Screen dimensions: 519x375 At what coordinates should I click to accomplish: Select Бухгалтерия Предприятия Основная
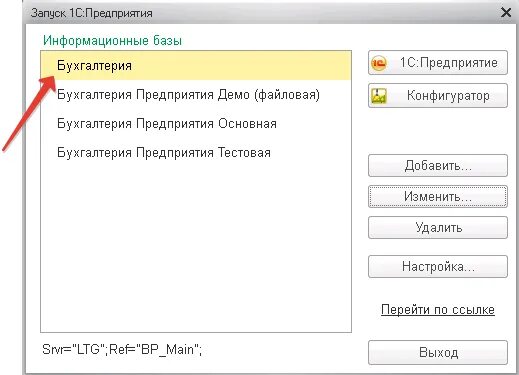(196, 124)
